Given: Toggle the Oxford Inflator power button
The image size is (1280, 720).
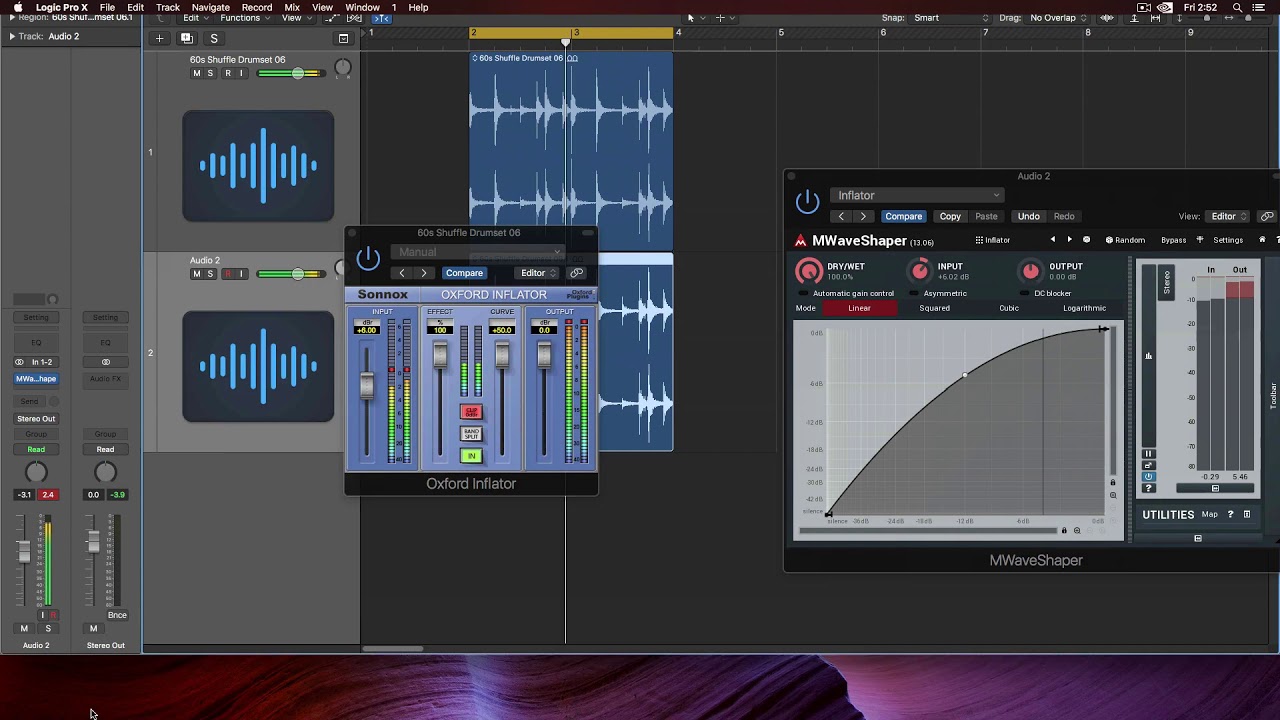Looking at the screenshot, I should (368, 258).
